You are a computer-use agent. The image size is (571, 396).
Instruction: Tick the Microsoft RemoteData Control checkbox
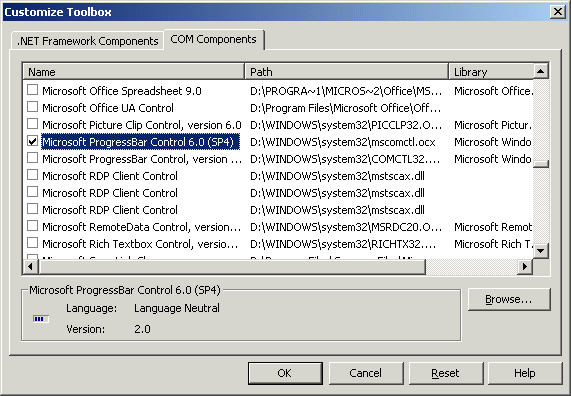click(32, 226)
